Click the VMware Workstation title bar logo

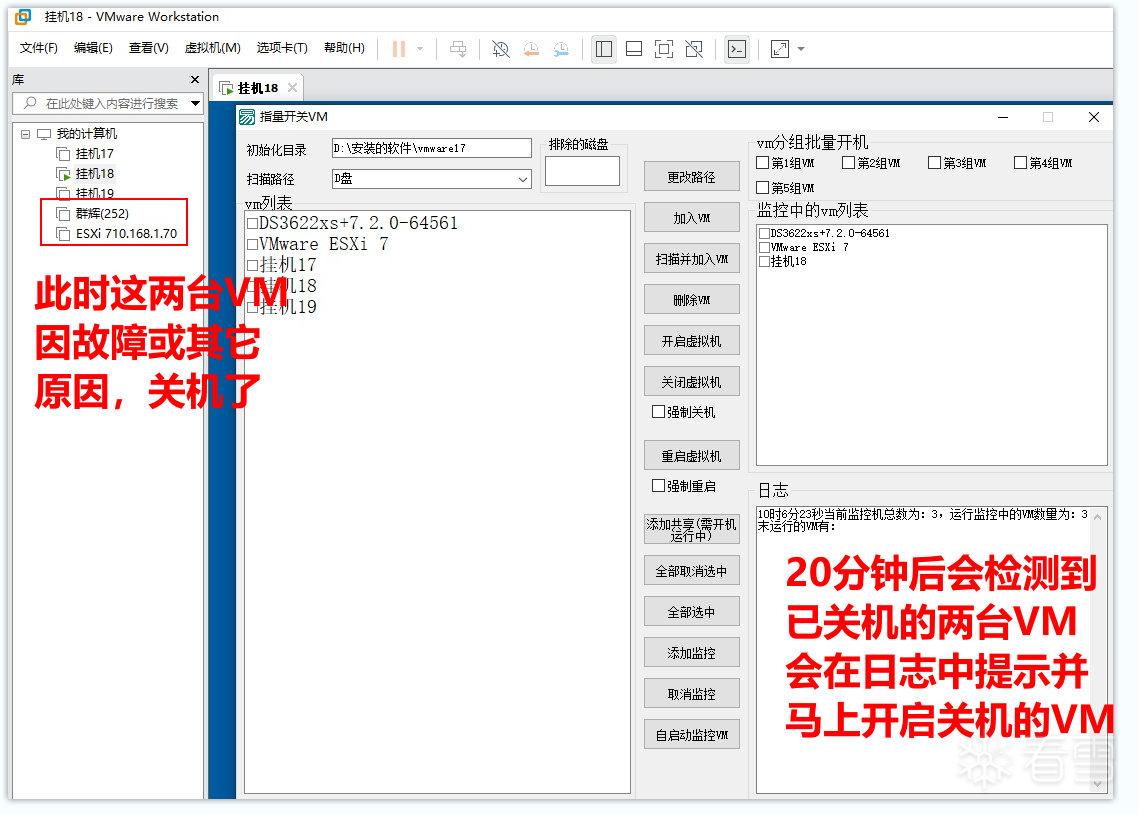(23, 16)
